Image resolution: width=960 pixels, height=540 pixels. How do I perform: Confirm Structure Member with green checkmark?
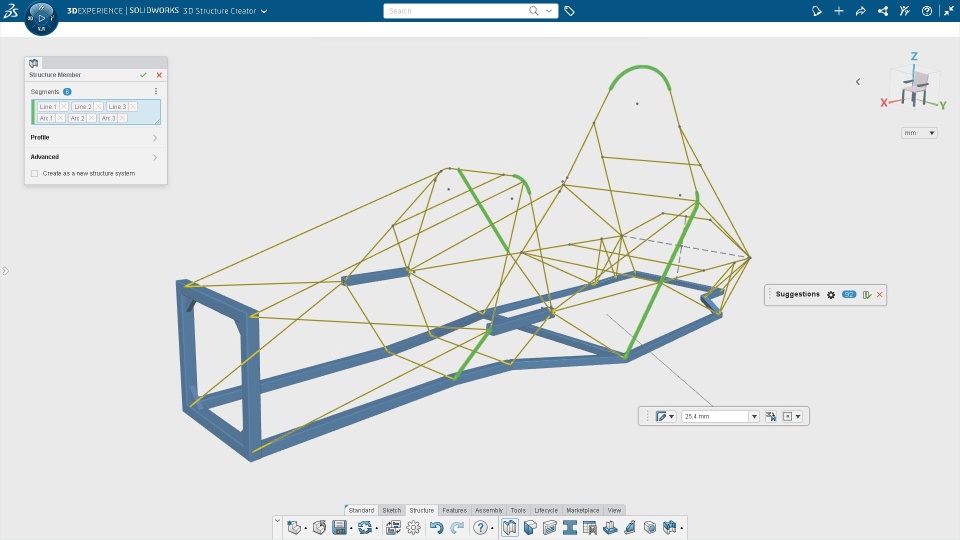[x=143, y=75]
